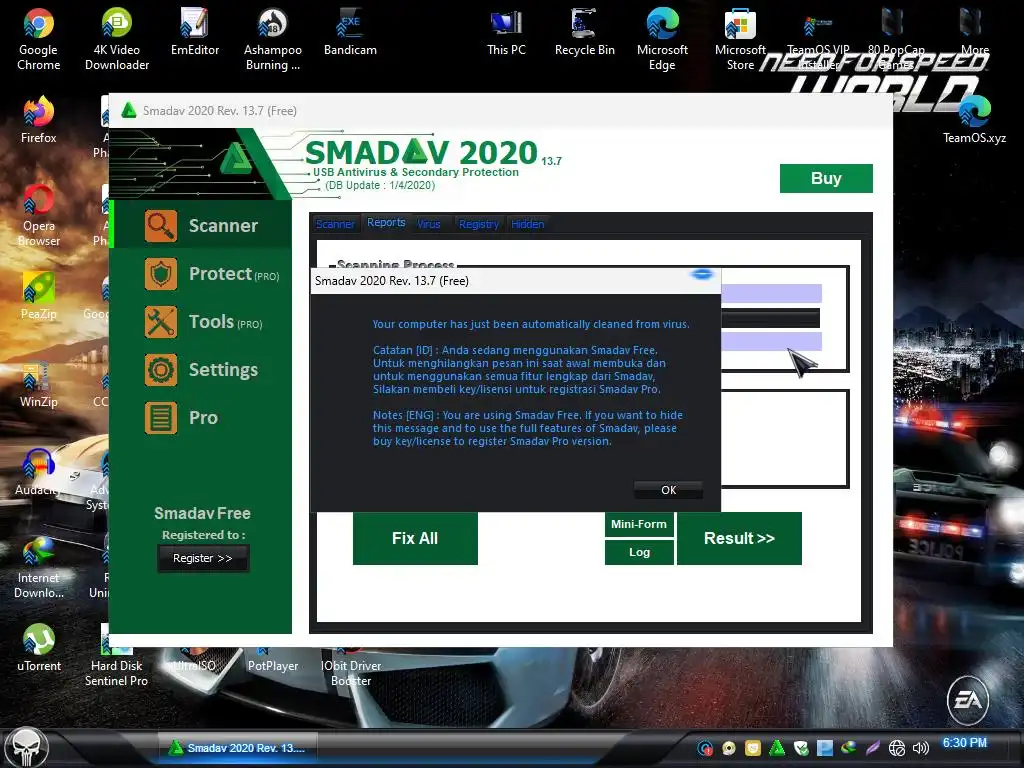The width and height of the screenshot is (1024, 768).
Task: Click the Mini-Form button
Action: point(639,524)
